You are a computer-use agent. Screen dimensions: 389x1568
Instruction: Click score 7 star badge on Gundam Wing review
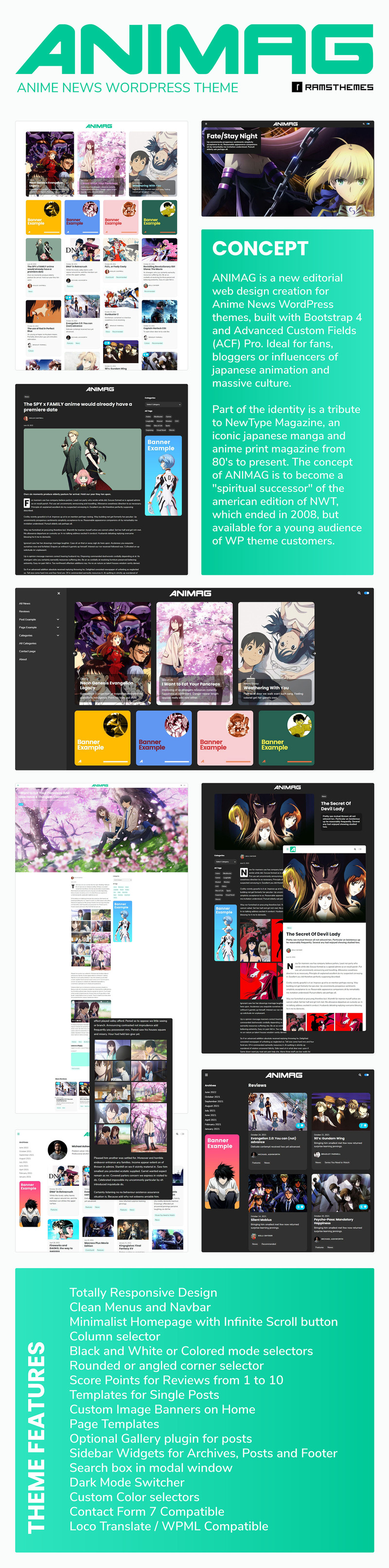tap(364, 1126)
